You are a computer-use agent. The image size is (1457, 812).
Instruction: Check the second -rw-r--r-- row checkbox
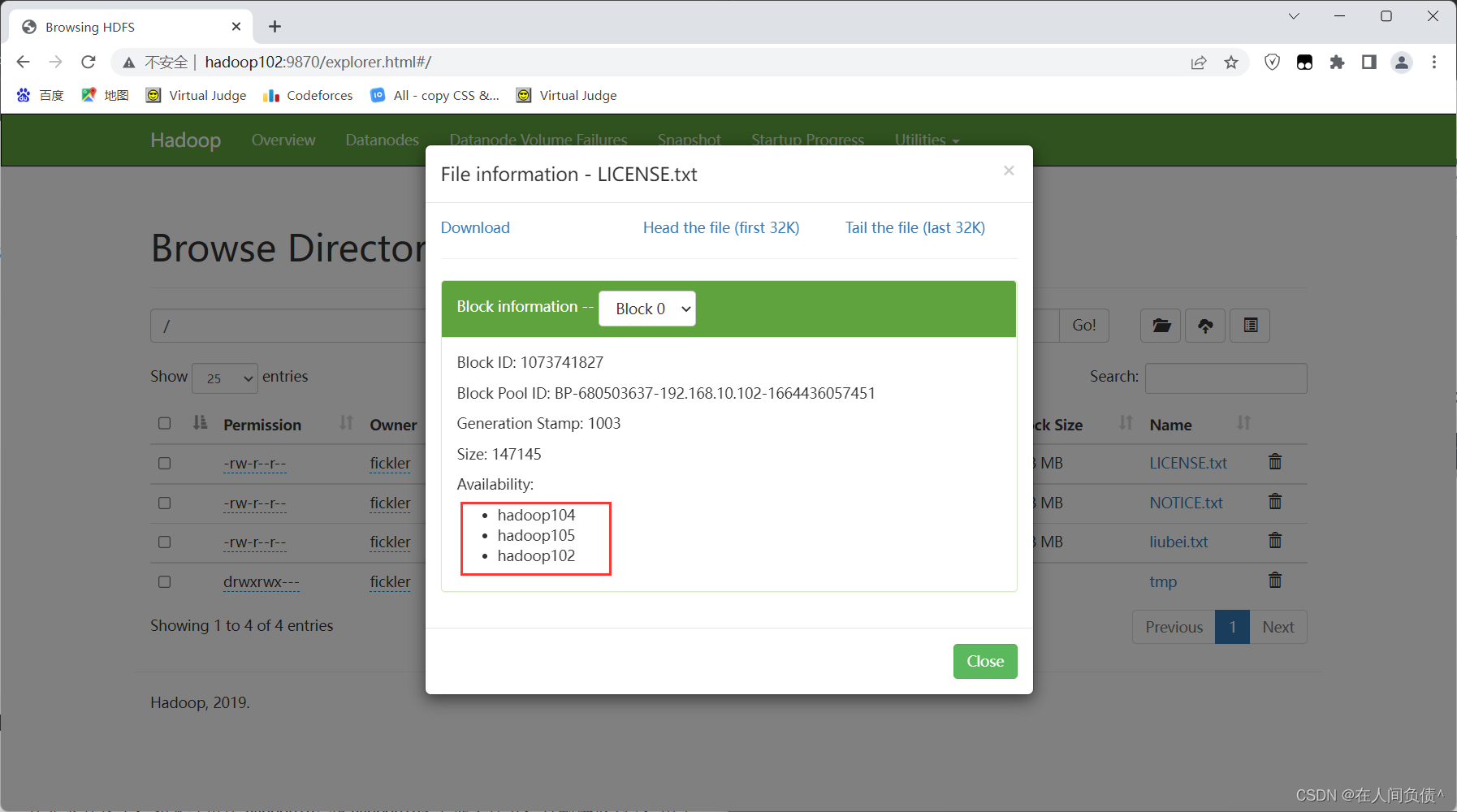pos(165,503)
